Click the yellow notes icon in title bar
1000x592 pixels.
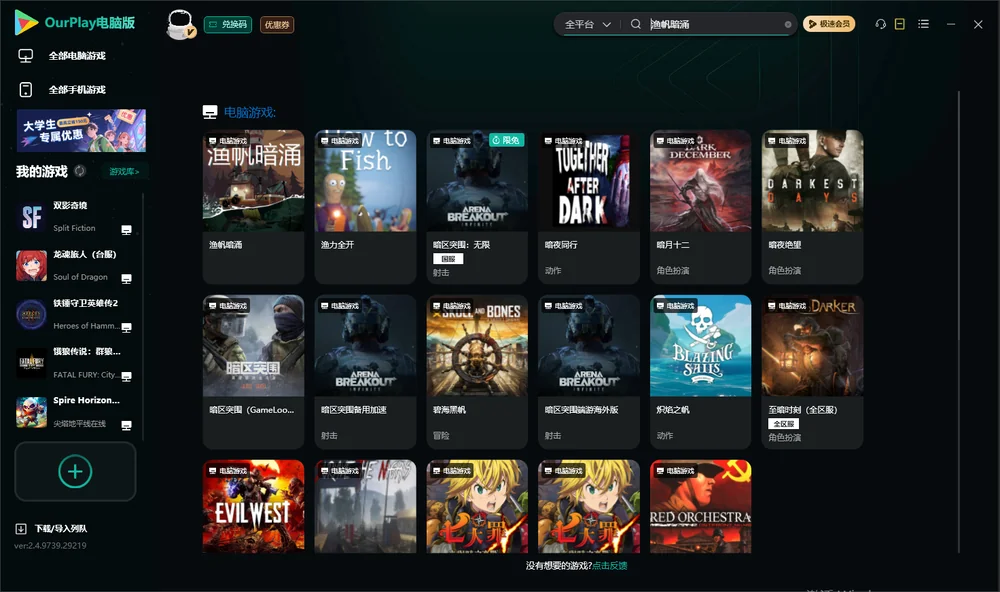coord(899,24)
